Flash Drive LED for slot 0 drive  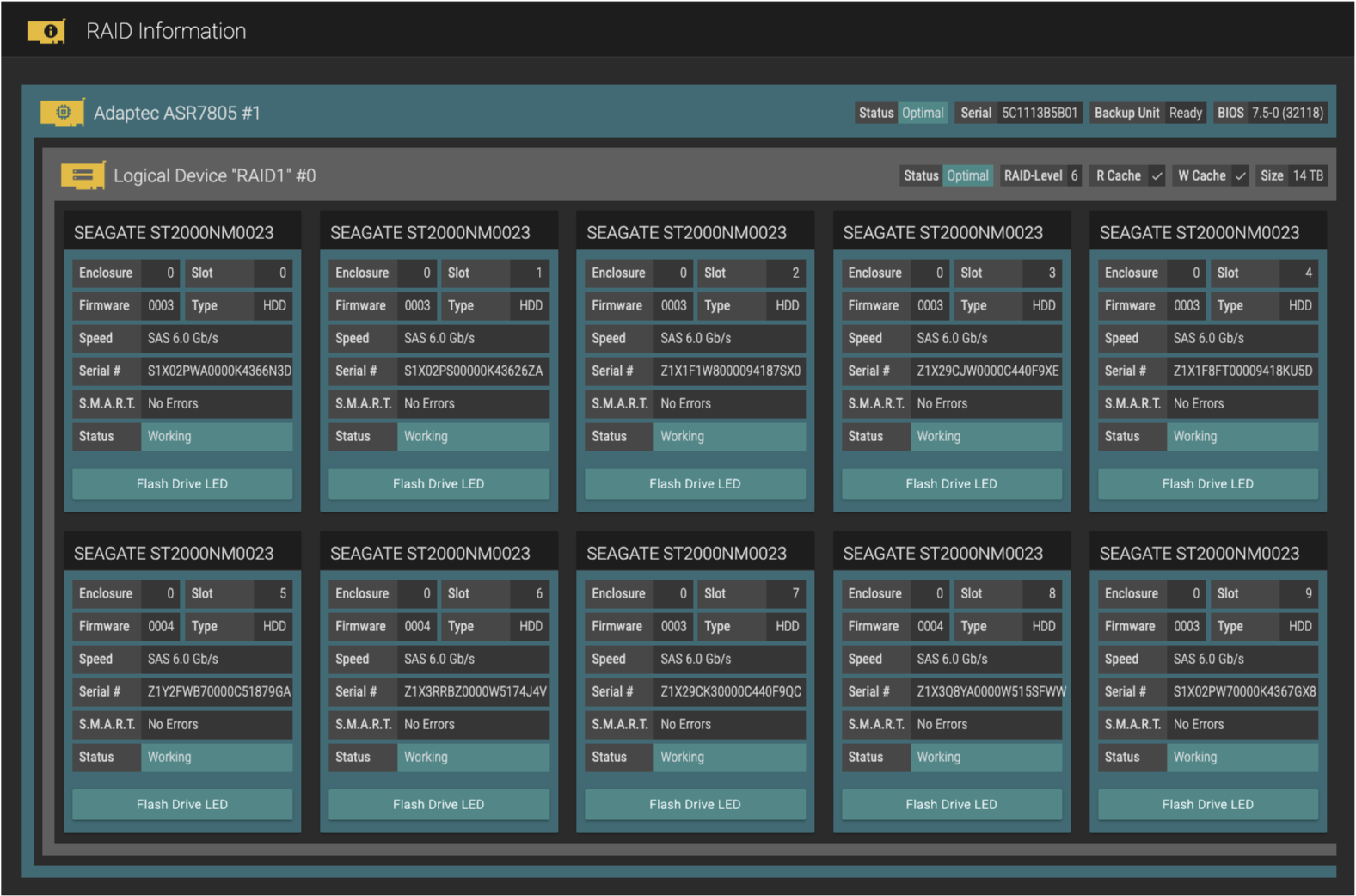pos(182,483)
